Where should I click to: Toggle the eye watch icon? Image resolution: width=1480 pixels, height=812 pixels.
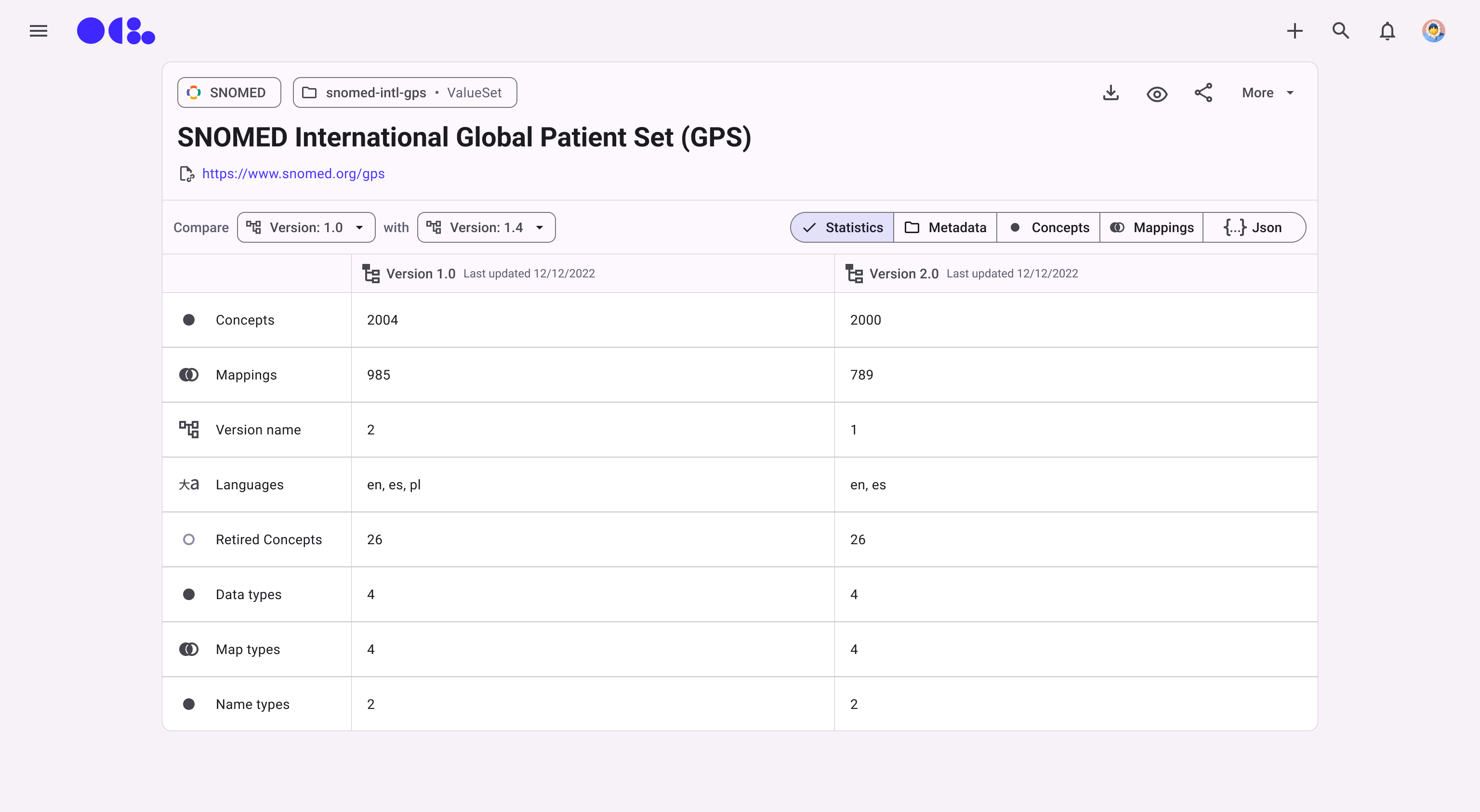coord(1157,93)
